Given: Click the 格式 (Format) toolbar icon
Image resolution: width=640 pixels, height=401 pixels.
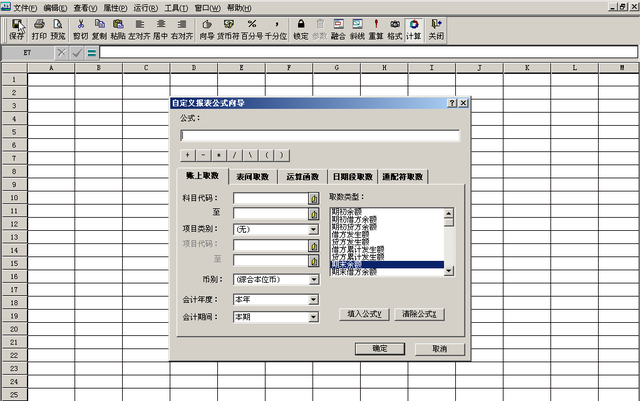Looking at the screenshot, I should 395,29.
